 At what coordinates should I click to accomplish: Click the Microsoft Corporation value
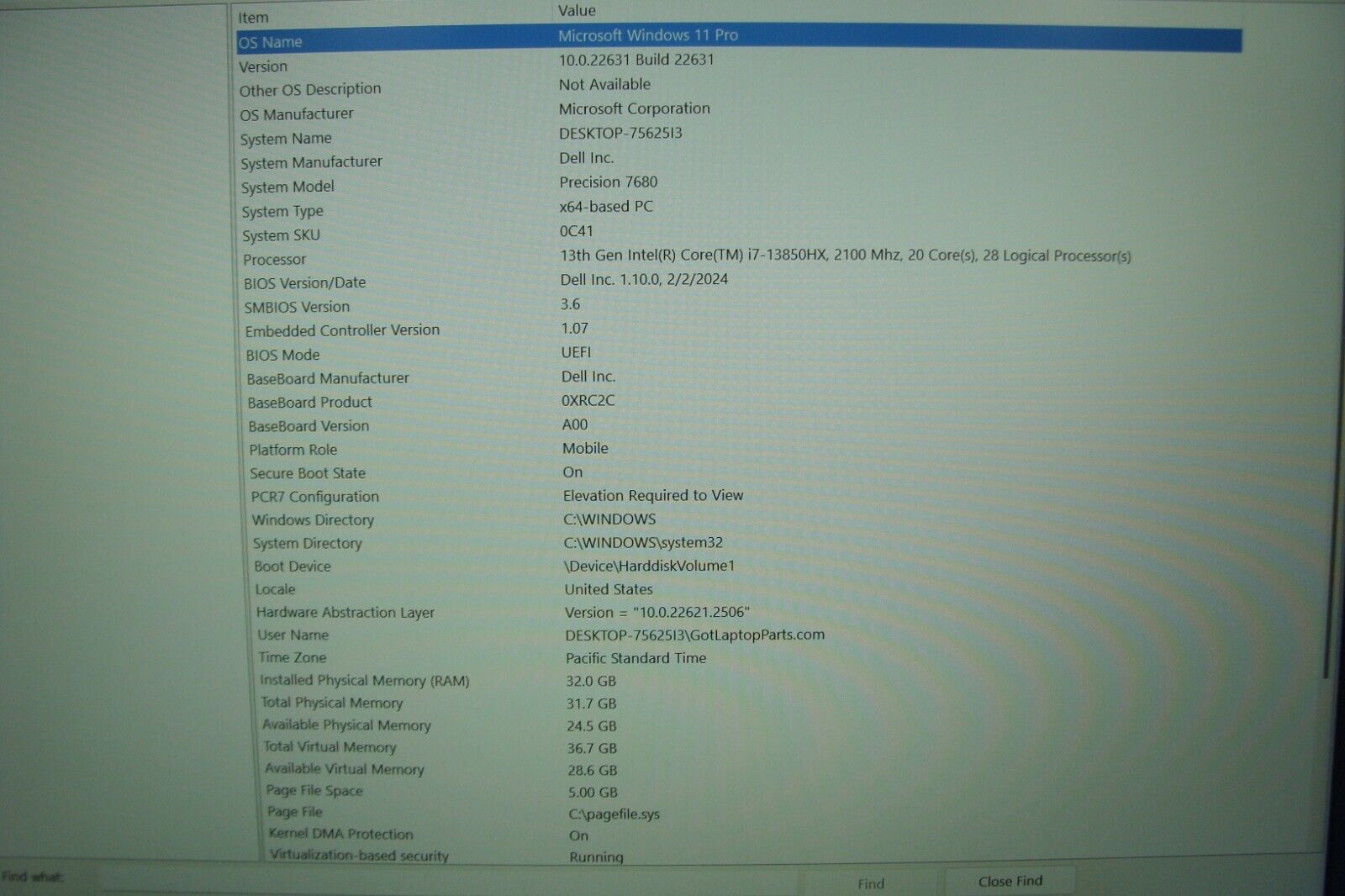point(635,108)
